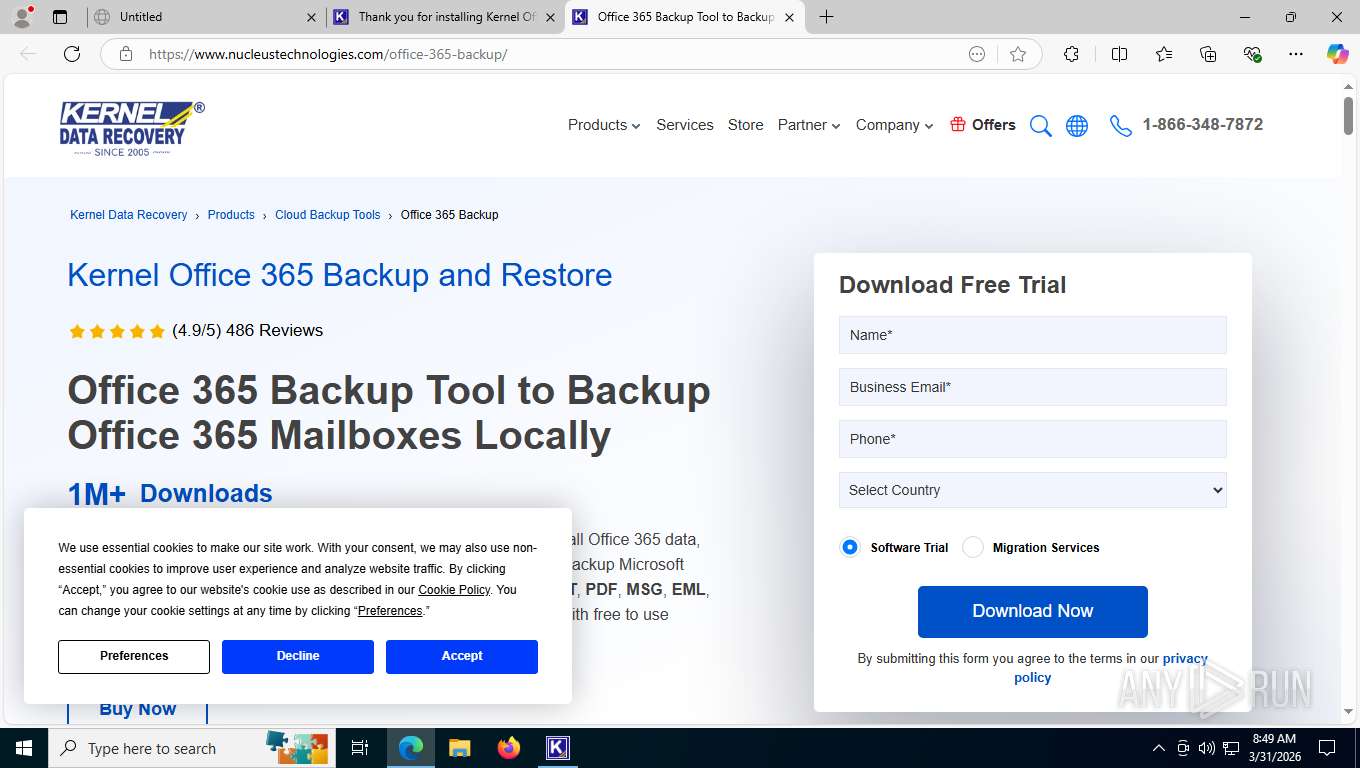Screen dimensions: 1360x768
Task: Click the feedback smiley icon in address bar
Action: [977, 54]
